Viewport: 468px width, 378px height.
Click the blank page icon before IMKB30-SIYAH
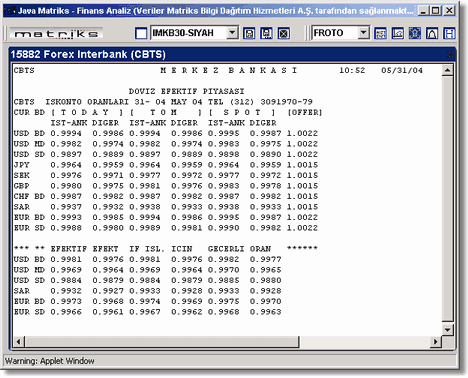point(141,33)
